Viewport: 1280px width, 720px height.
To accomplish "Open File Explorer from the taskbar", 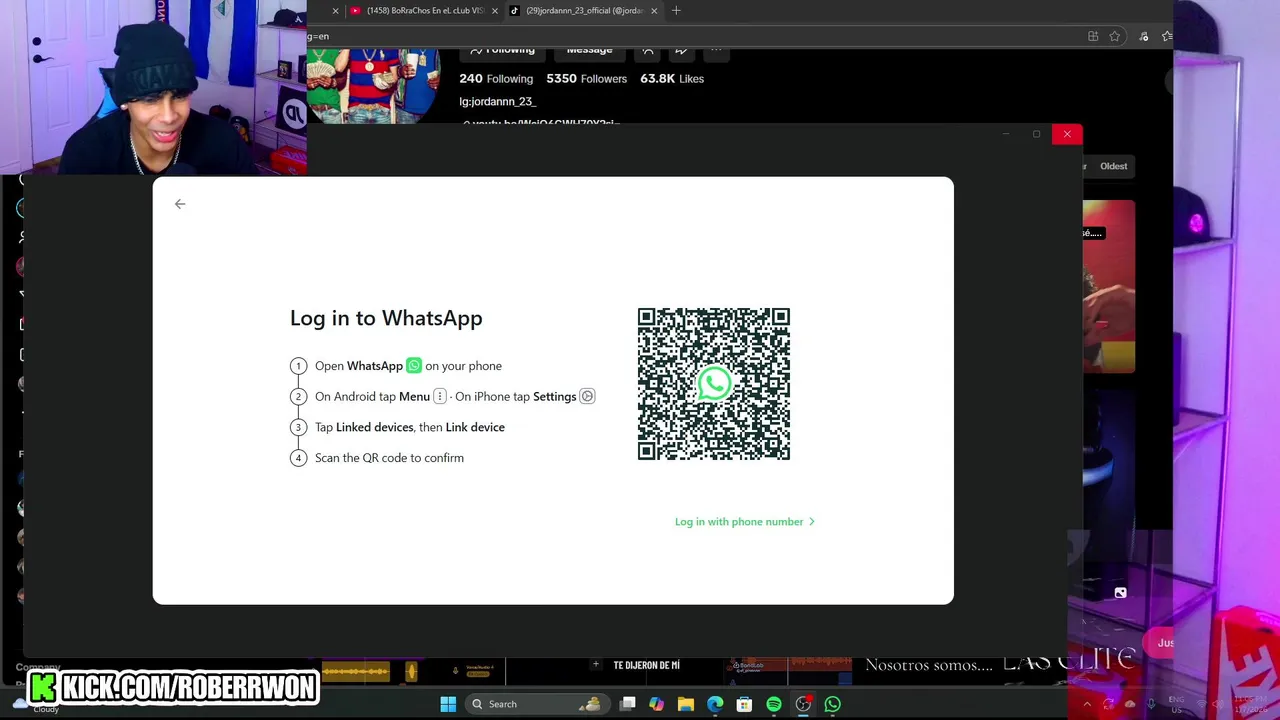I will pyautogui.click(x=686, y=704).
